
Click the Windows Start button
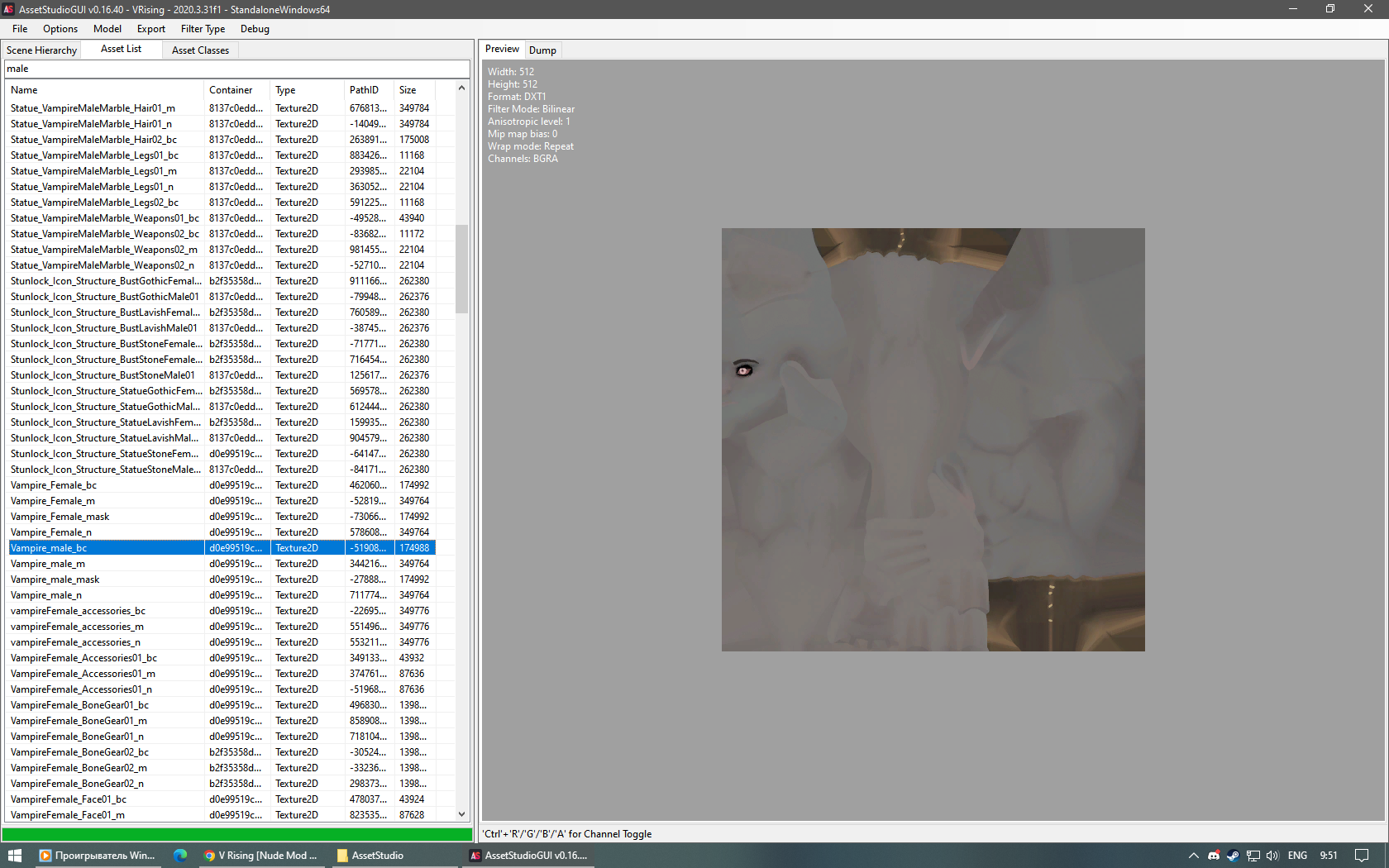coord(14,856)
